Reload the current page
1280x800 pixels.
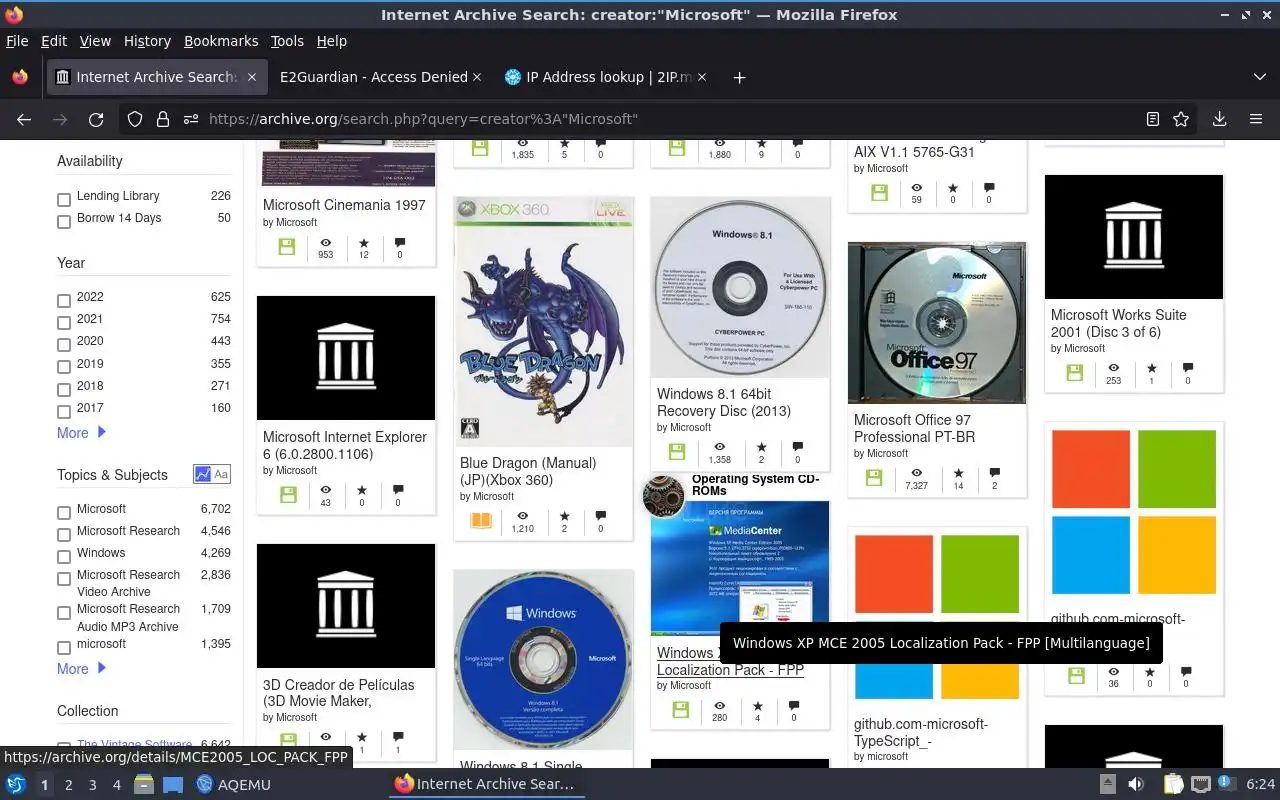tap(96, 119)
